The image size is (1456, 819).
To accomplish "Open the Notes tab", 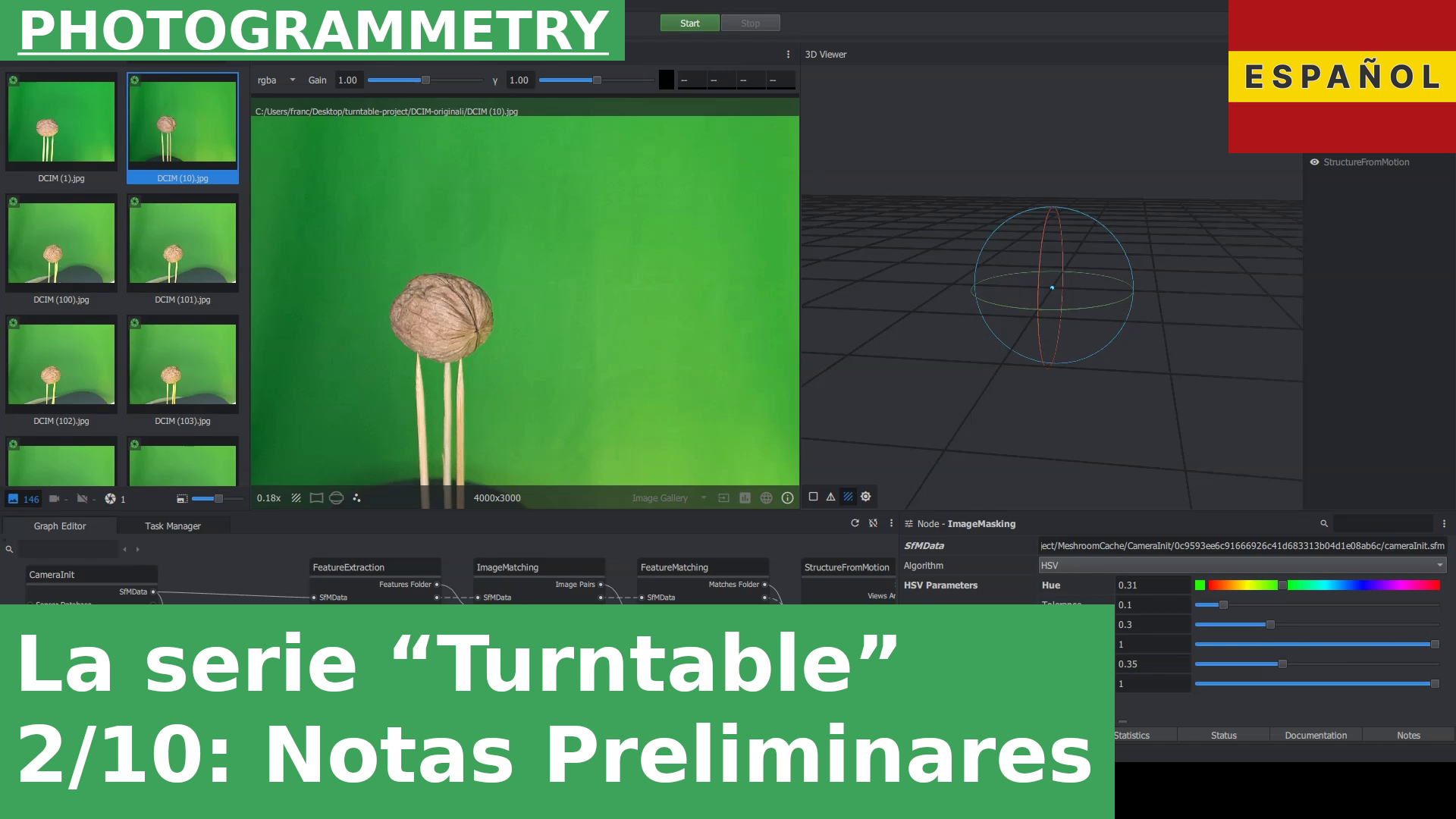I will (1408, 736).
